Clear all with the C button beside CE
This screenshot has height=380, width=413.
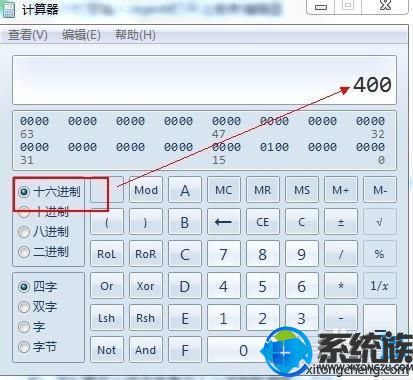coord(302,222)
